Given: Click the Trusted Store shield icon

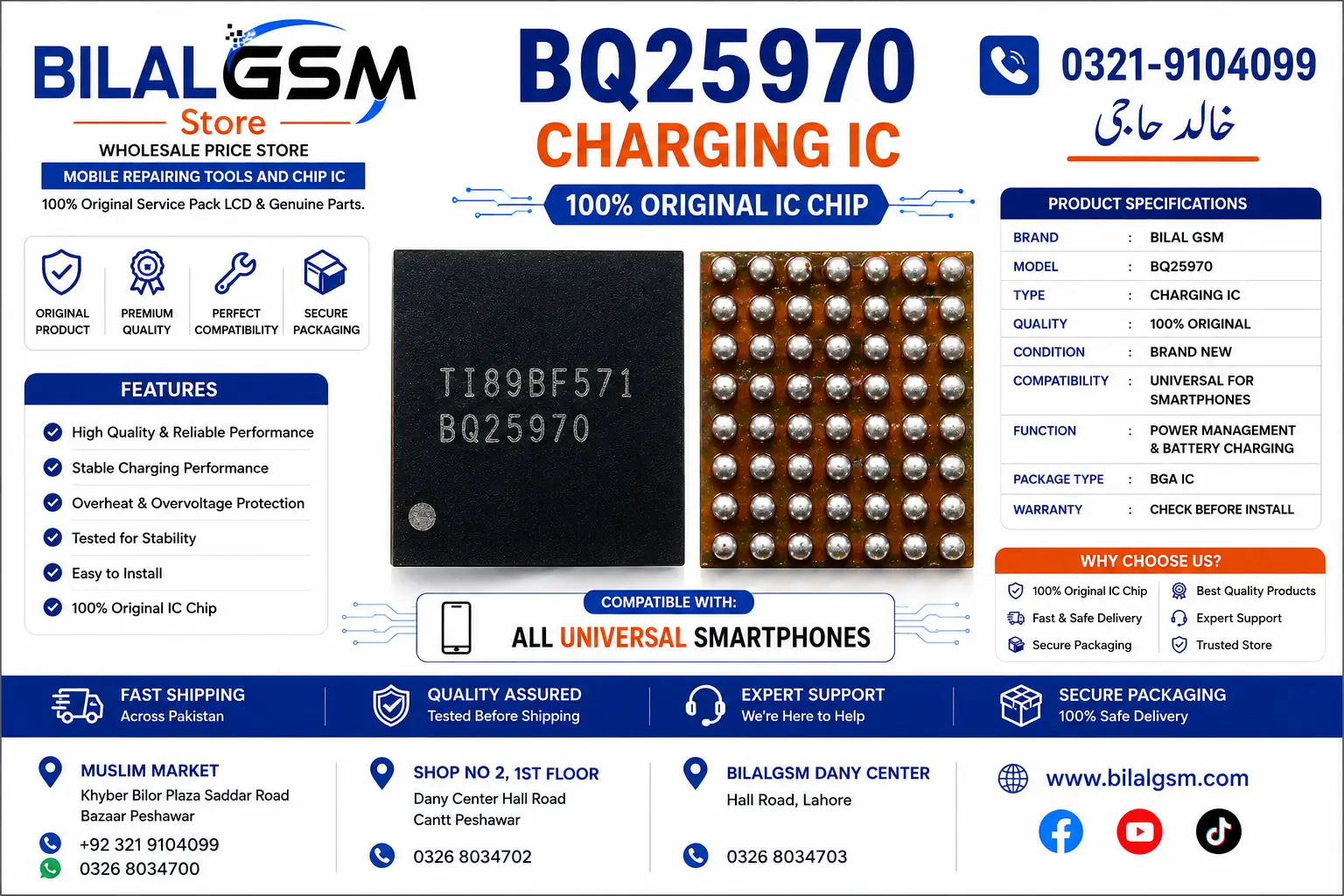Looking at the screenshot, I should [1179, 645].
